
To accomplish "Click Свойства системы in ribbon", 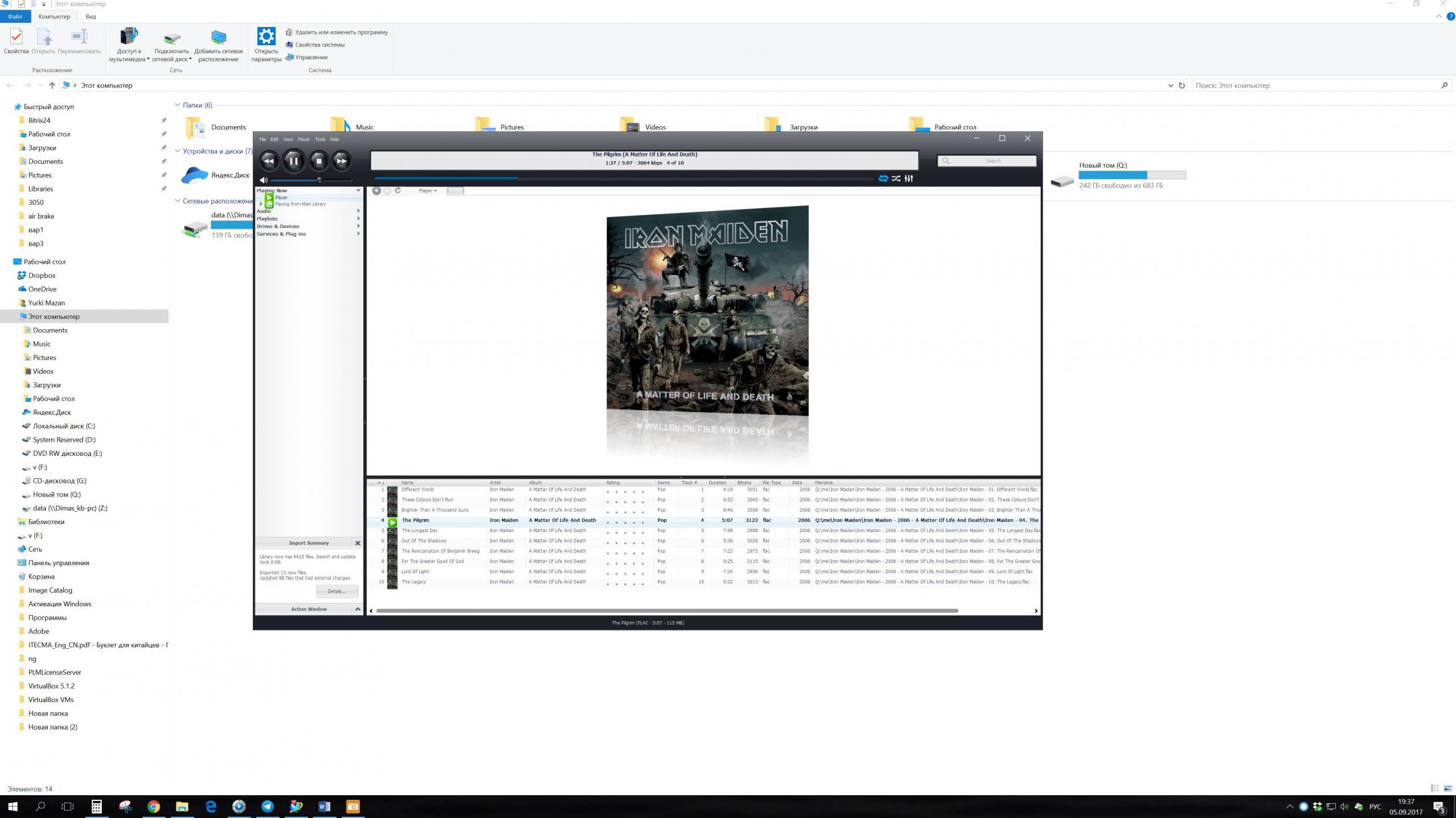I will pos(315,45).
